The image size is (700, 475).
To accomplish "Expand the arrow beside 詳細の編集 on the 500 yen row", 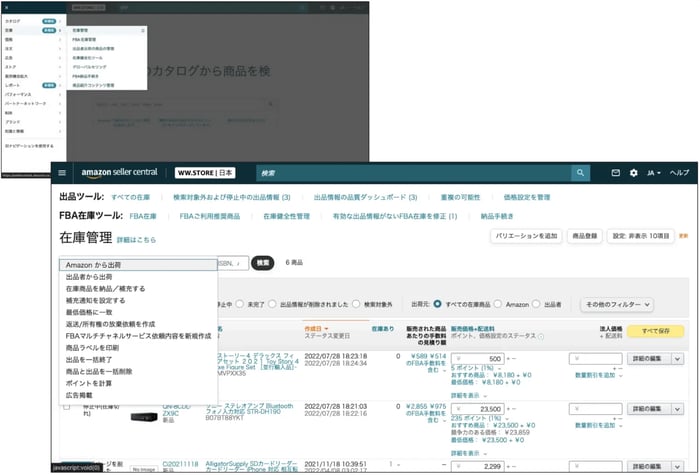I will point(678,358).
